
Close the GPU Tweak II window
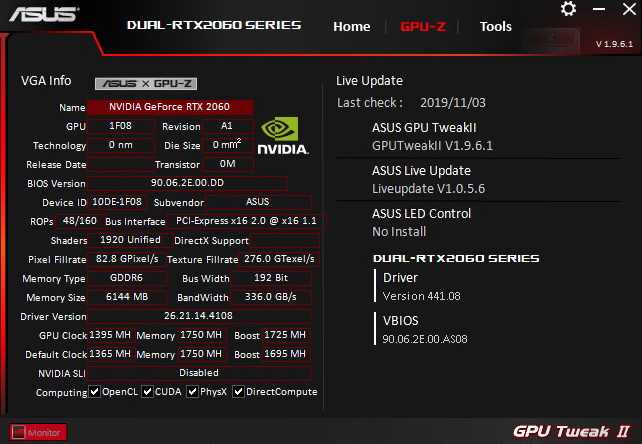coord(629,9)
